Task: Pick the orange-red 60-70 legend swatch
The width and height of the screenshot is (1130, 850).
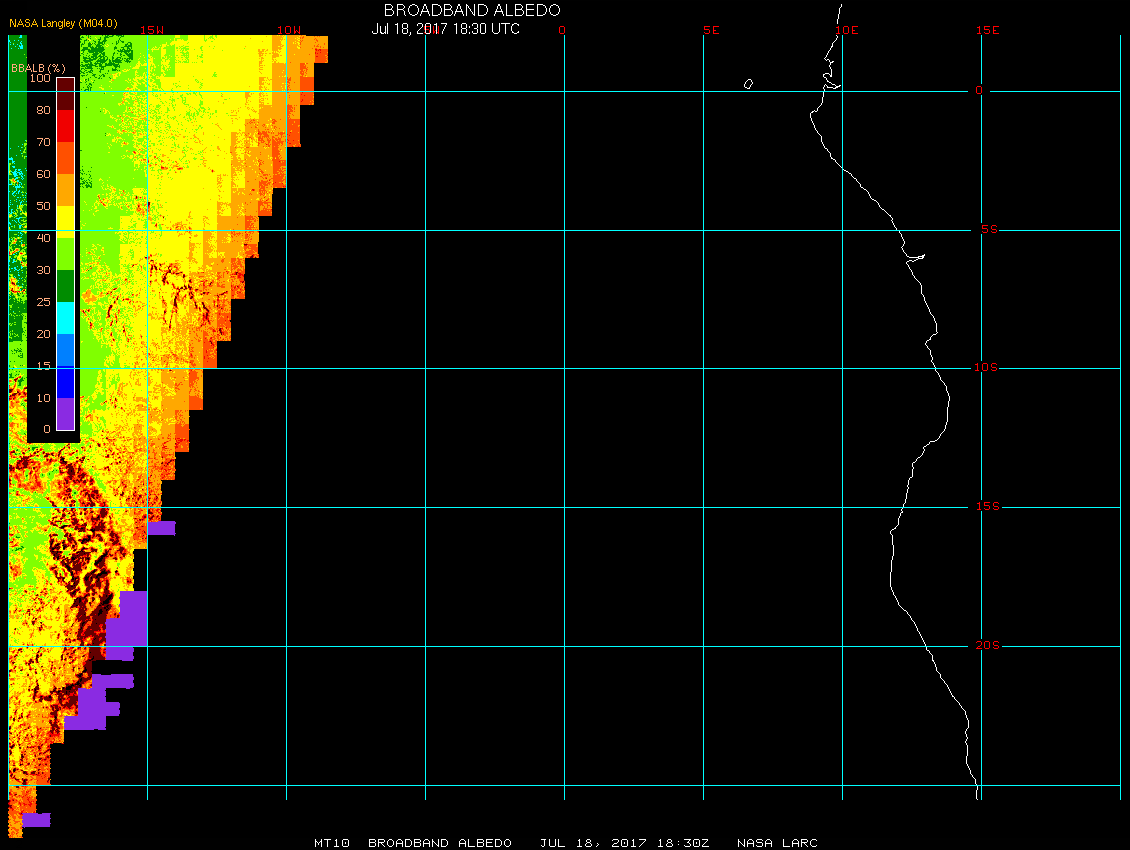Action: pos(66,158)
